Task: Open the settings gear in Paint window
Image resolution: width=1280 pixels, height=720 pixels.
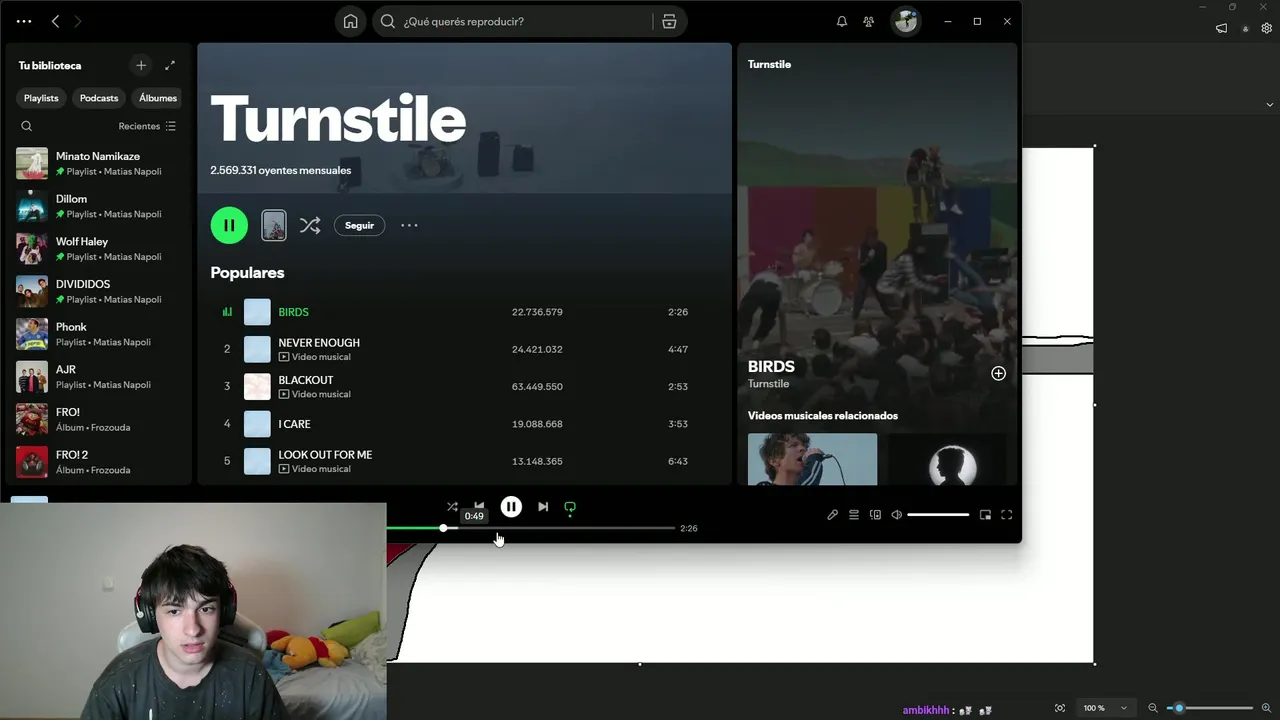Action: (x=1267, y=28)
